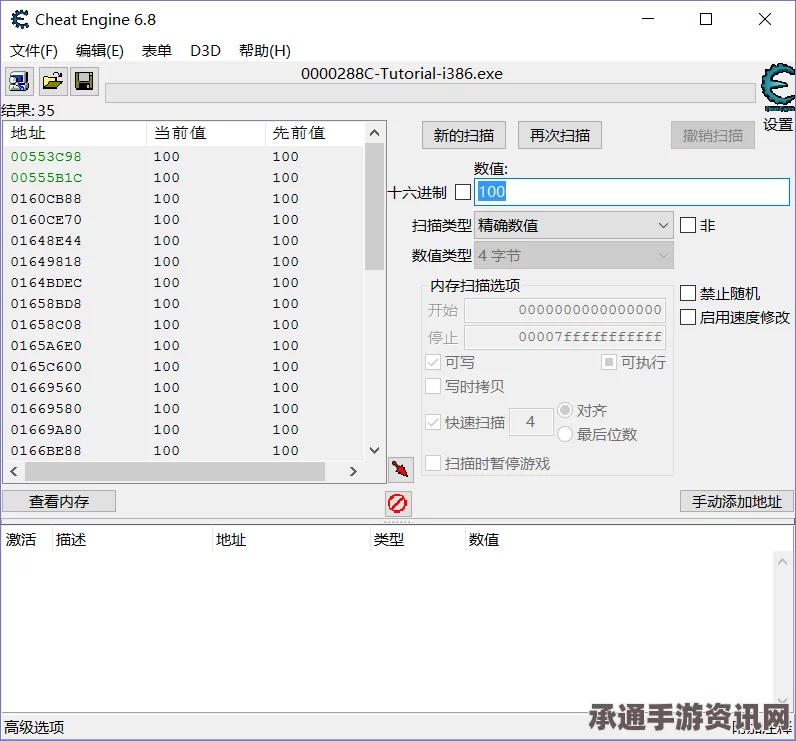Image resolution: width=796 pixels, height=741 pixels.
Task: Click the results list vertical scrollbar thumb
Action: coord(375,207)
